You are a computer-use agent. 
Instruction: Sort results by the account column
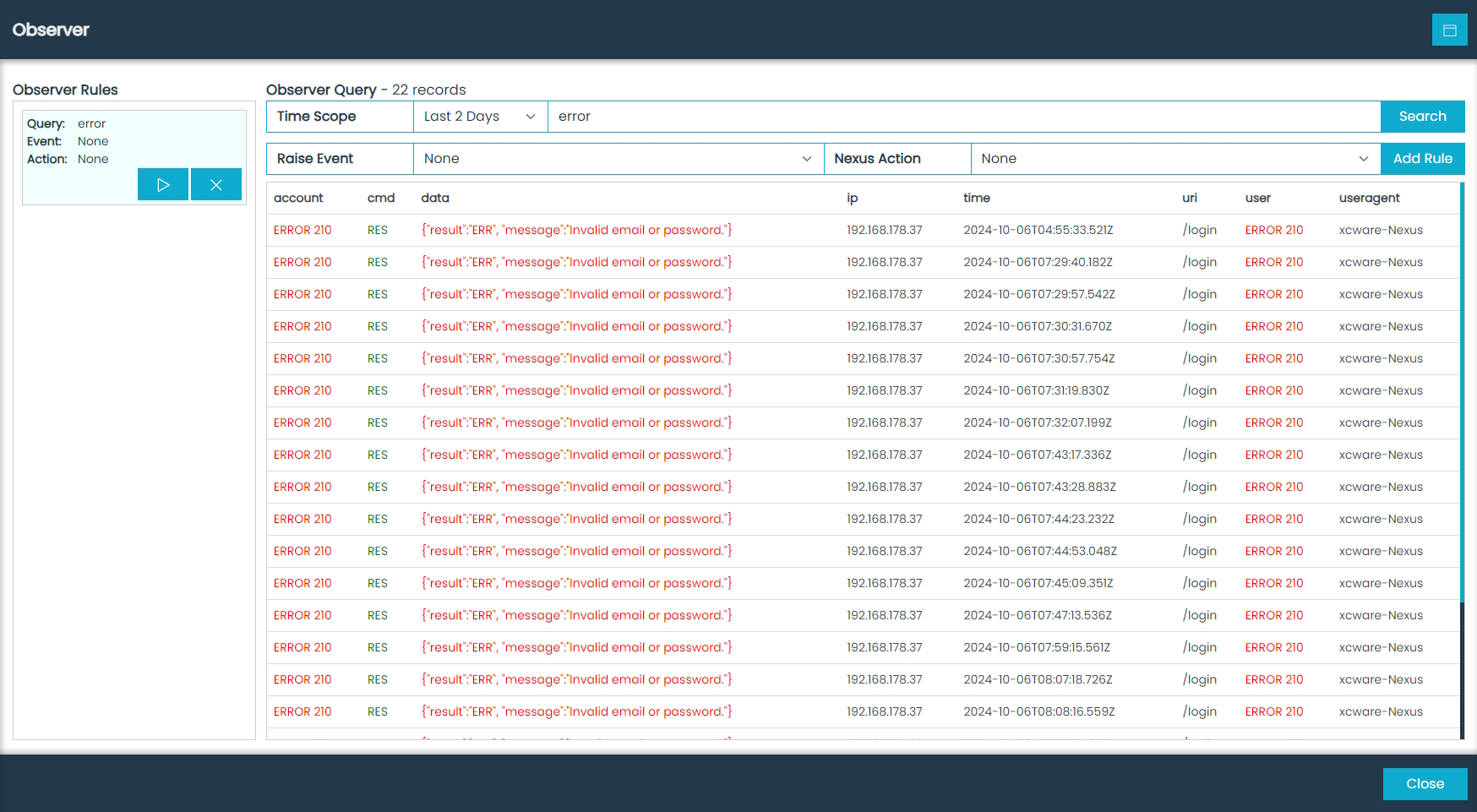(x=298, y=198)
